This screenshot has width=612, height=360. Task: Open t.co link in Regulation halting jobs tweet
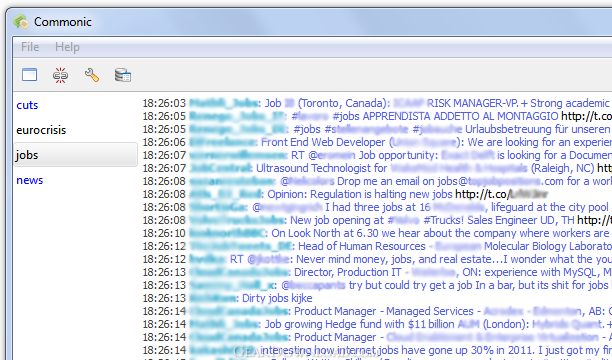click(501, 194)
